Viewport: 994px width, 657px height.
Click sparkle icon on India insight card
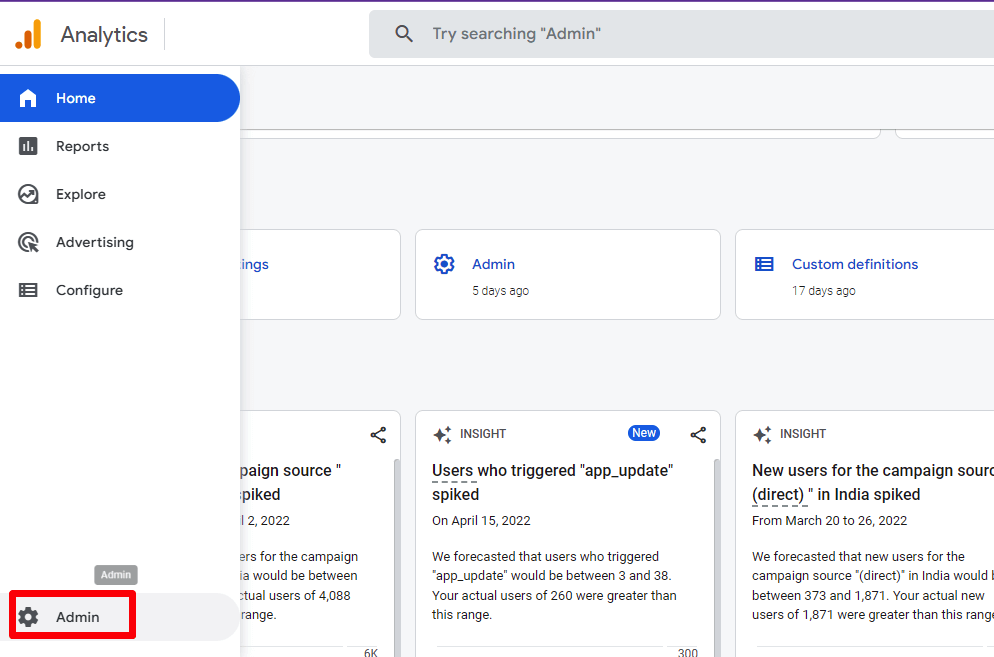pyautogui.click(x=763, y=434)
